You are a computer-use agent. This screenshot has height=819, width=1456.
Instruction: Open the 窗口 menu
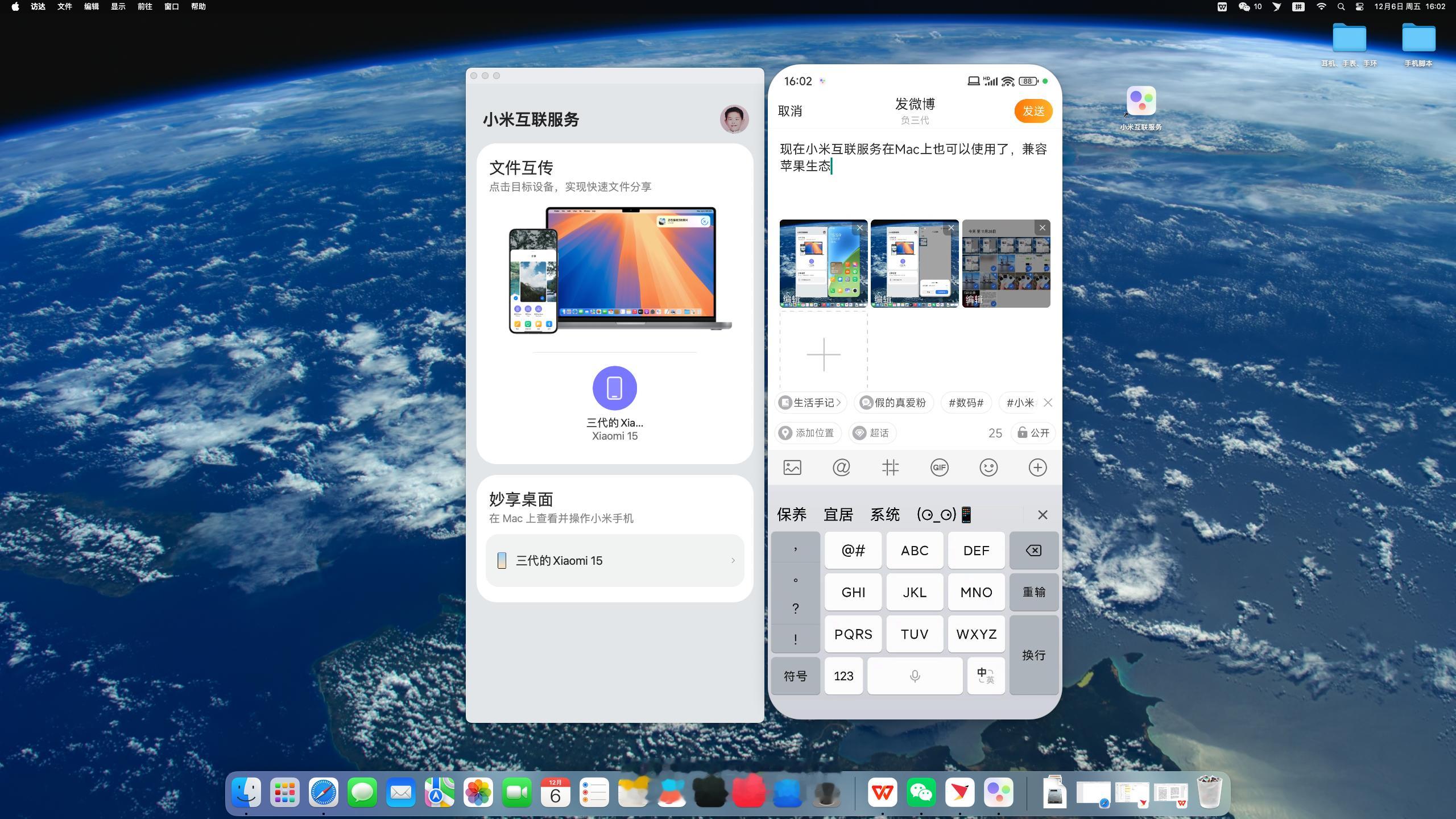pyautogui.click(x=172, y=7)
